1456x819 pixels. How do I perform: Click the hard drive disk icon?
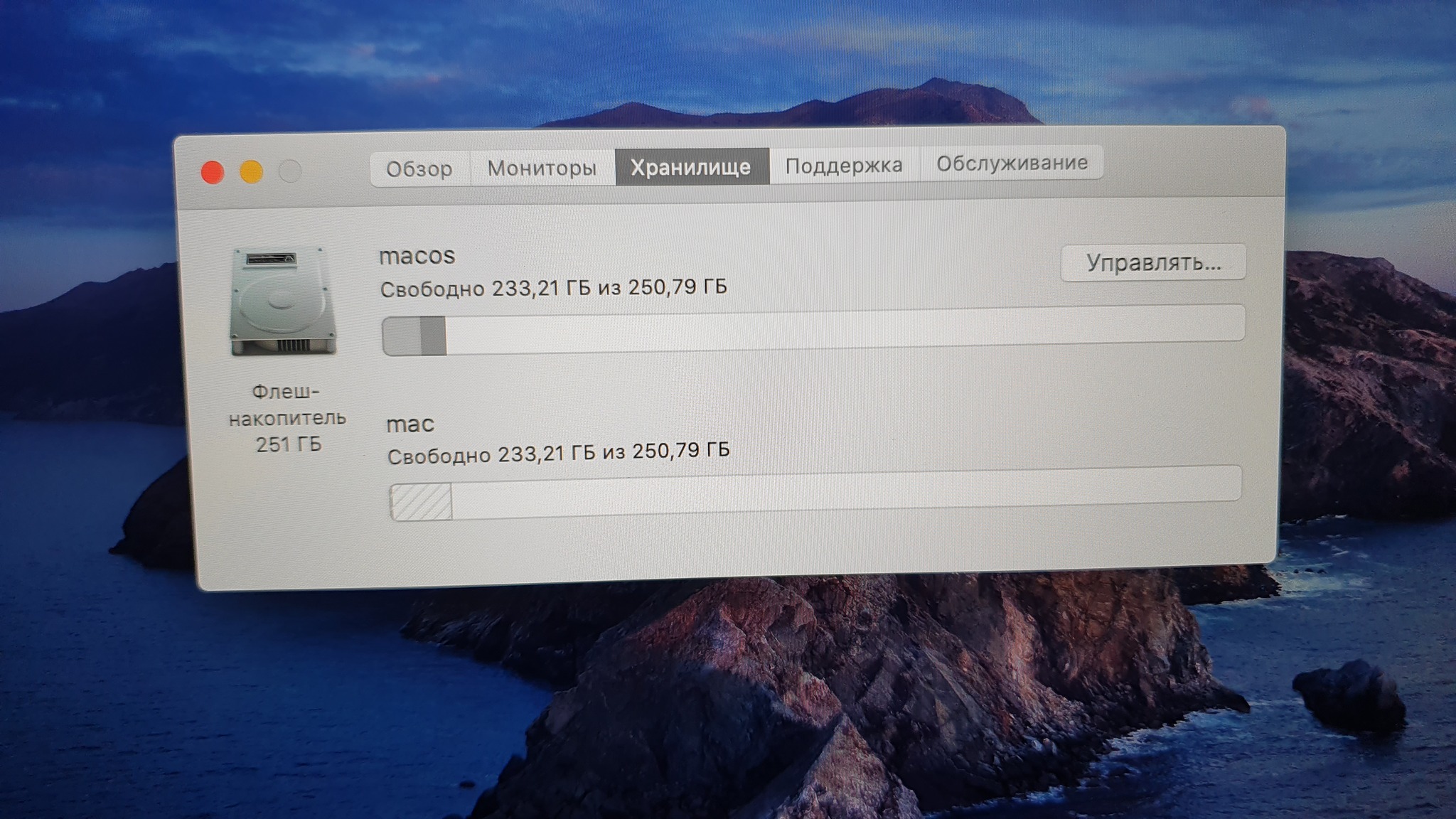[283, 301]
